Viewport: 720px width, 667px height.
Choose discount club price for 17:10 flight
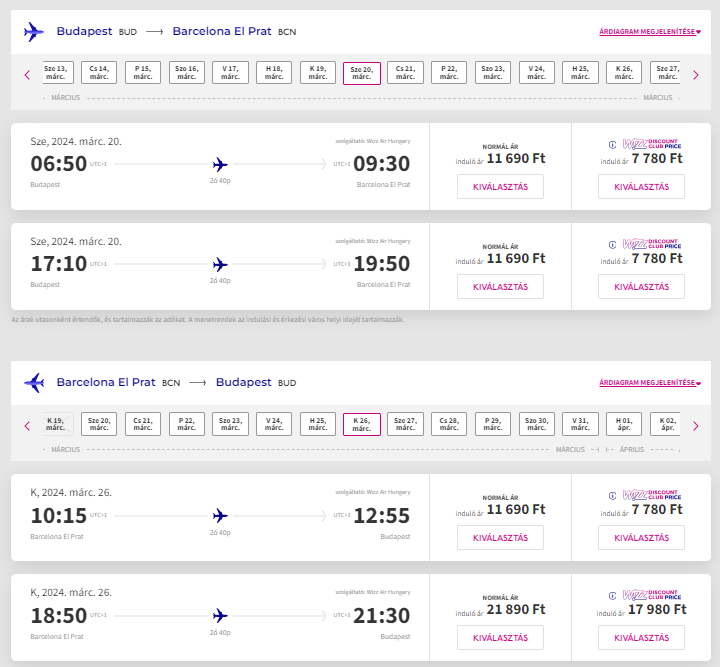tap(641, 286)
